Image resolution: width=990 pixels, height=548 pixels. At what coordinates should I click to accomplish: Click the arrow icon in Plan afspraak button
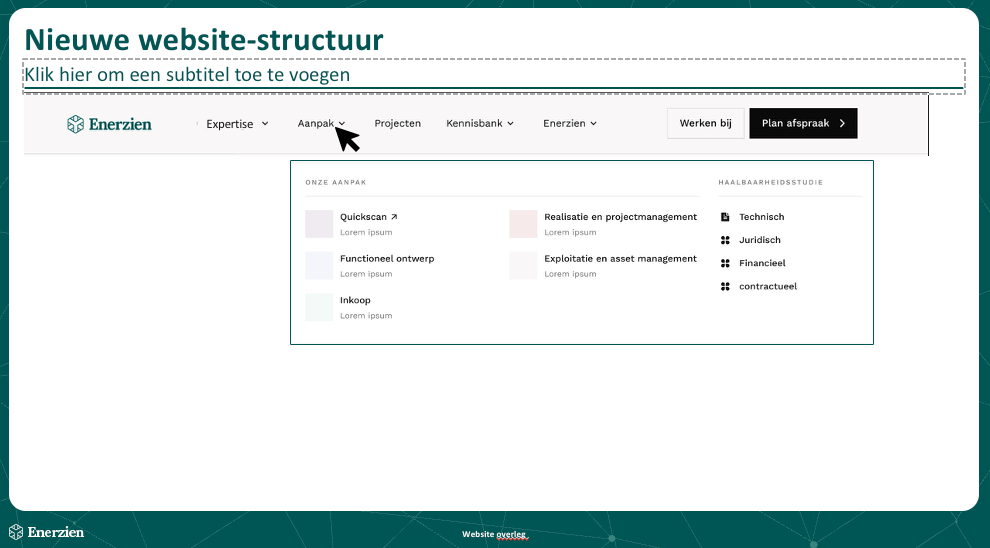click(842, 123)
